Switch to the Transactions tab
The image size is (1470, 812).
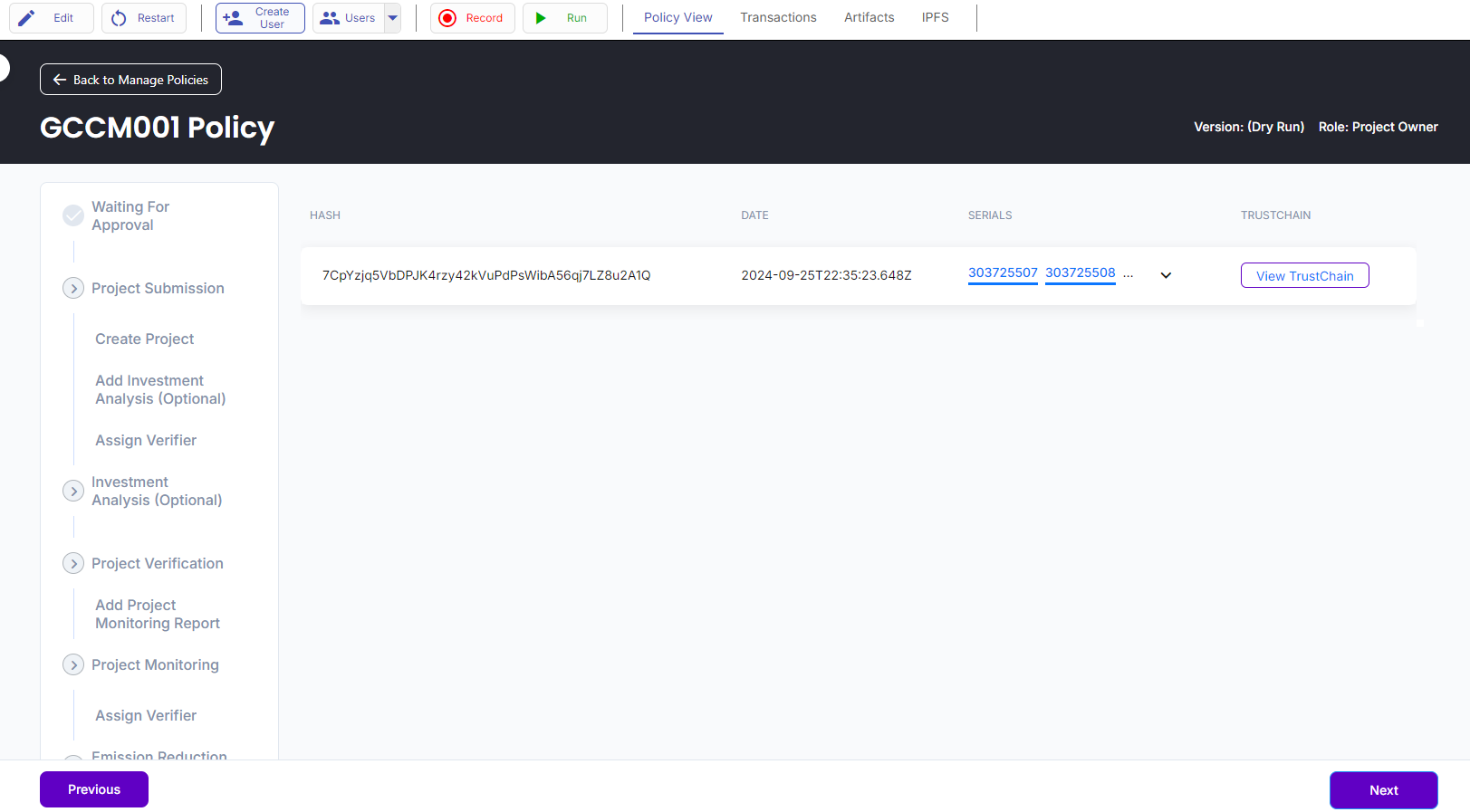pos(778,17)
